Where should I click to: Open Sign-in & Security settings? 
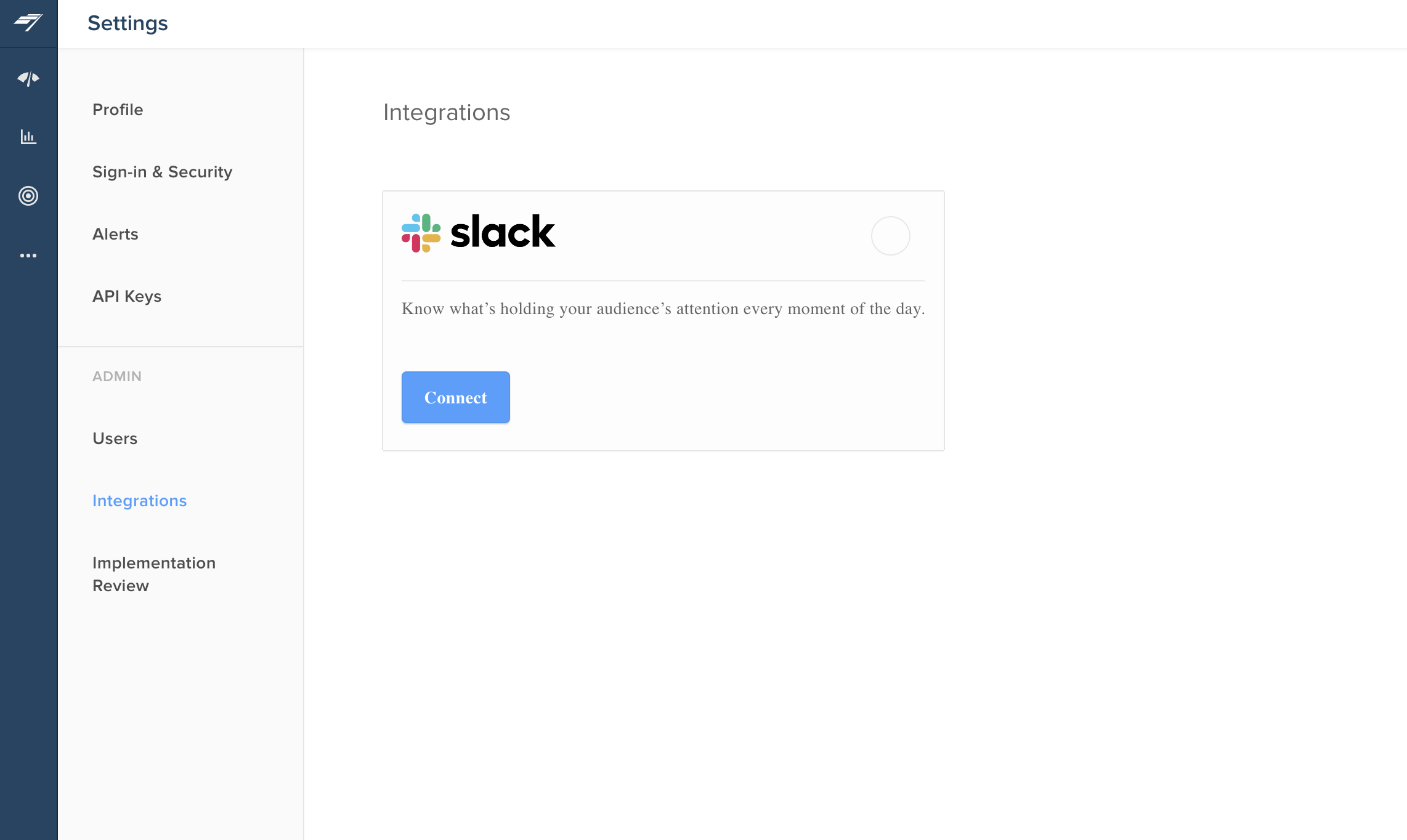163,172
